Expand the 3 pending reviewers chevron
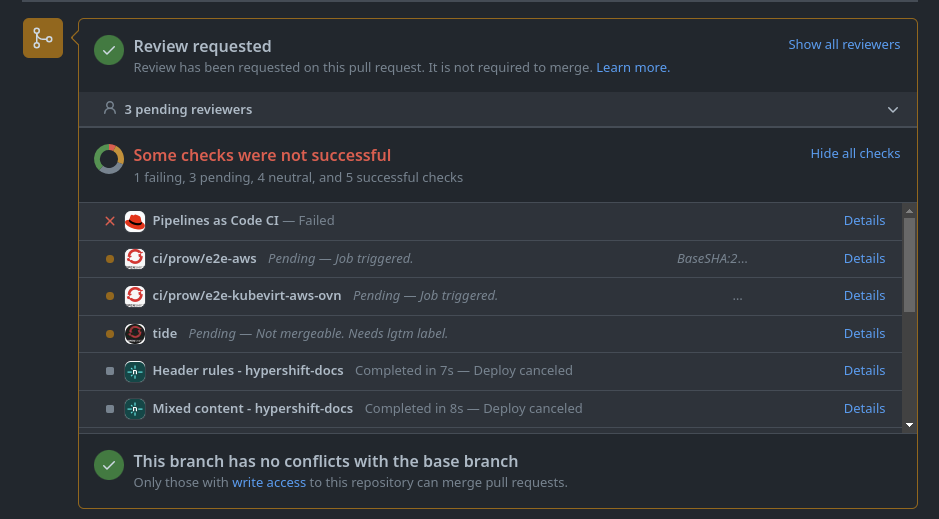The image size is (939, 519). 893,109
